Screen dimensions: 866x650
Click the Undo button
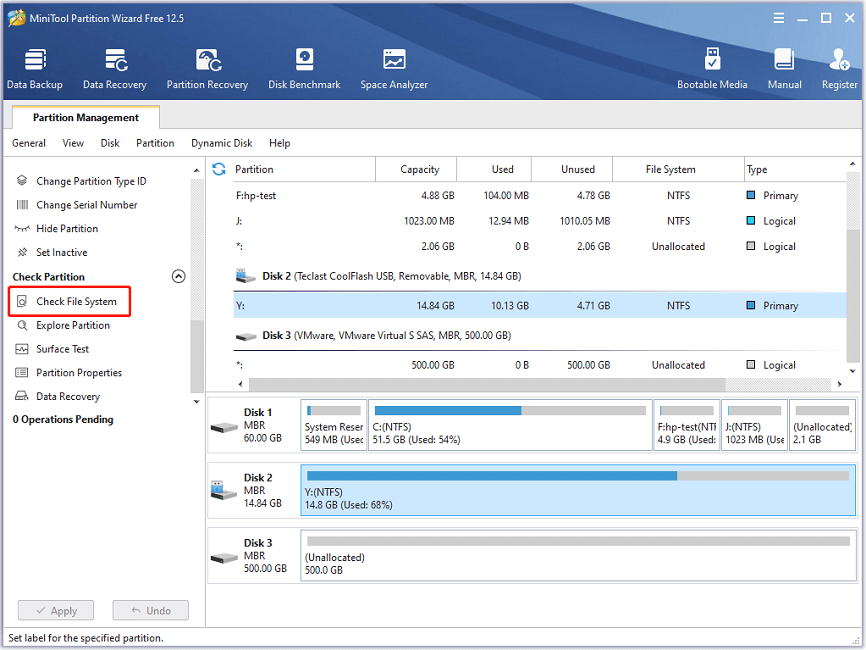pos(150,610)
